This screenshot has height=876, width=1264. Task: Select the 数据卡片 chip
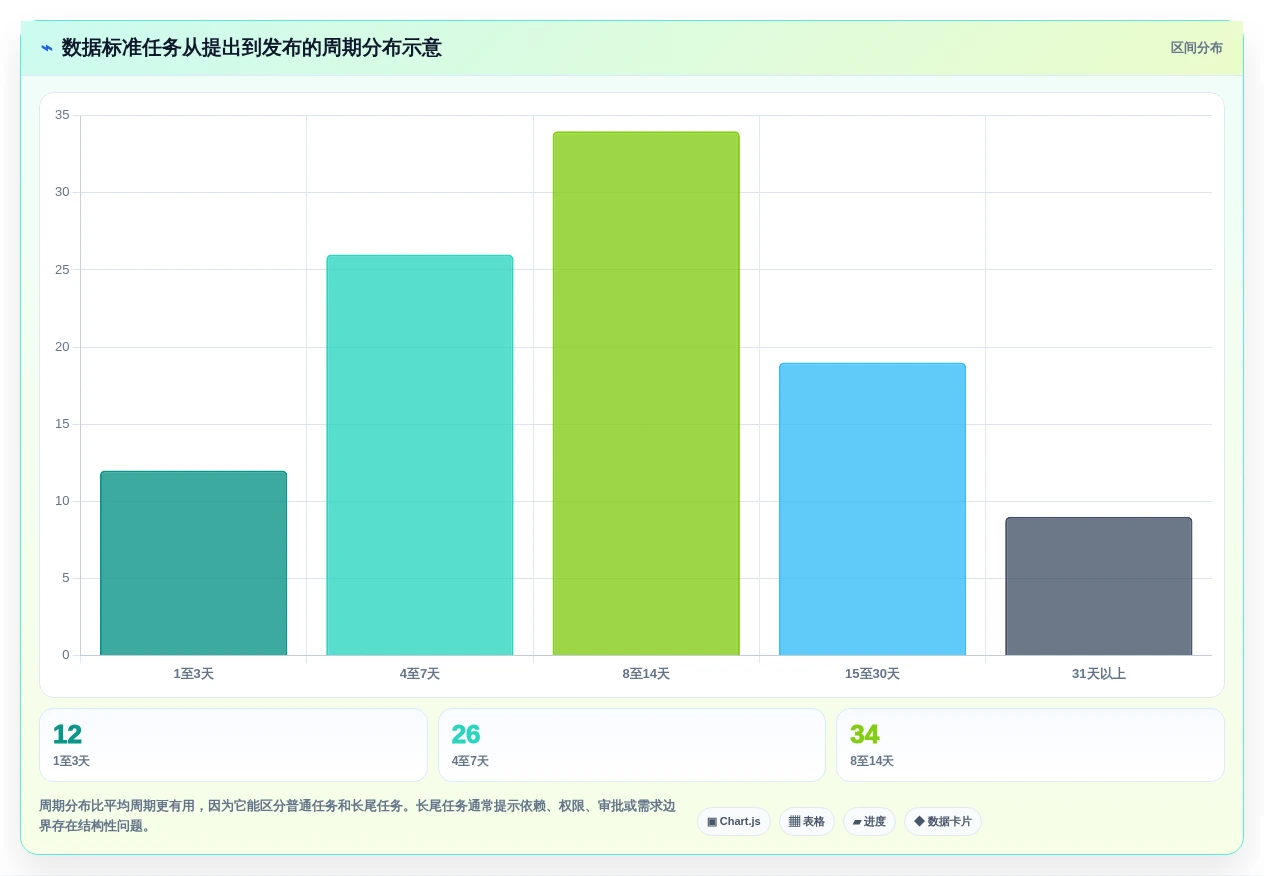tap(943, 822)
